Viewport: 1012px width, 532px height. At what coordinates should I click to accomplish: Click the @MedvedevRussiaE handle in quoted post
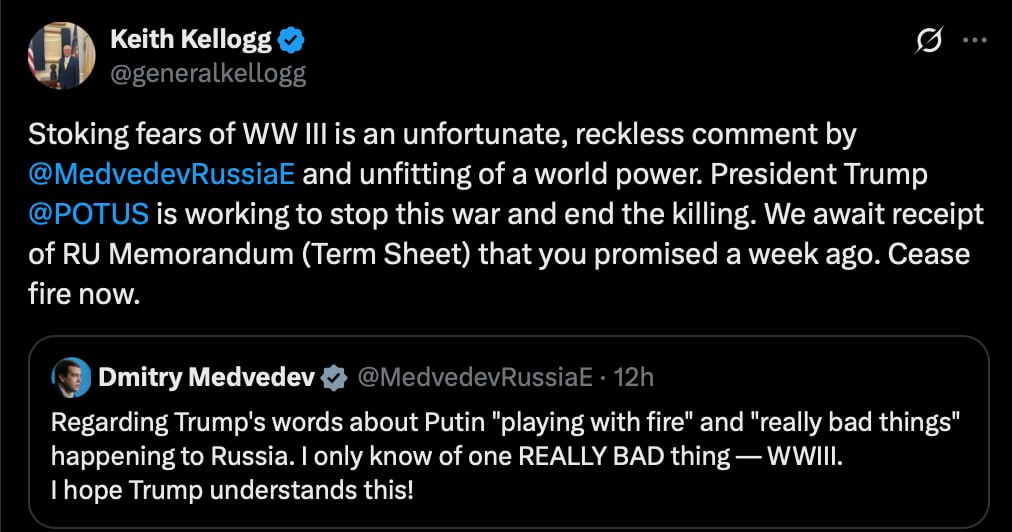pos(474,377)
